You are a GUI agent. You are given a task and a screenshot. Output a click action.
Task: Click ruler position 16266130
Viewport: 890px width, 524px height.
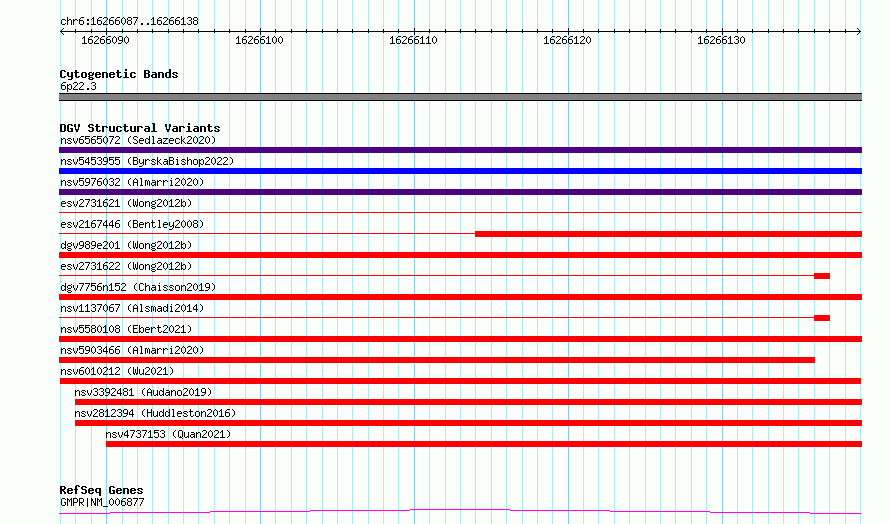click(721, 40)
